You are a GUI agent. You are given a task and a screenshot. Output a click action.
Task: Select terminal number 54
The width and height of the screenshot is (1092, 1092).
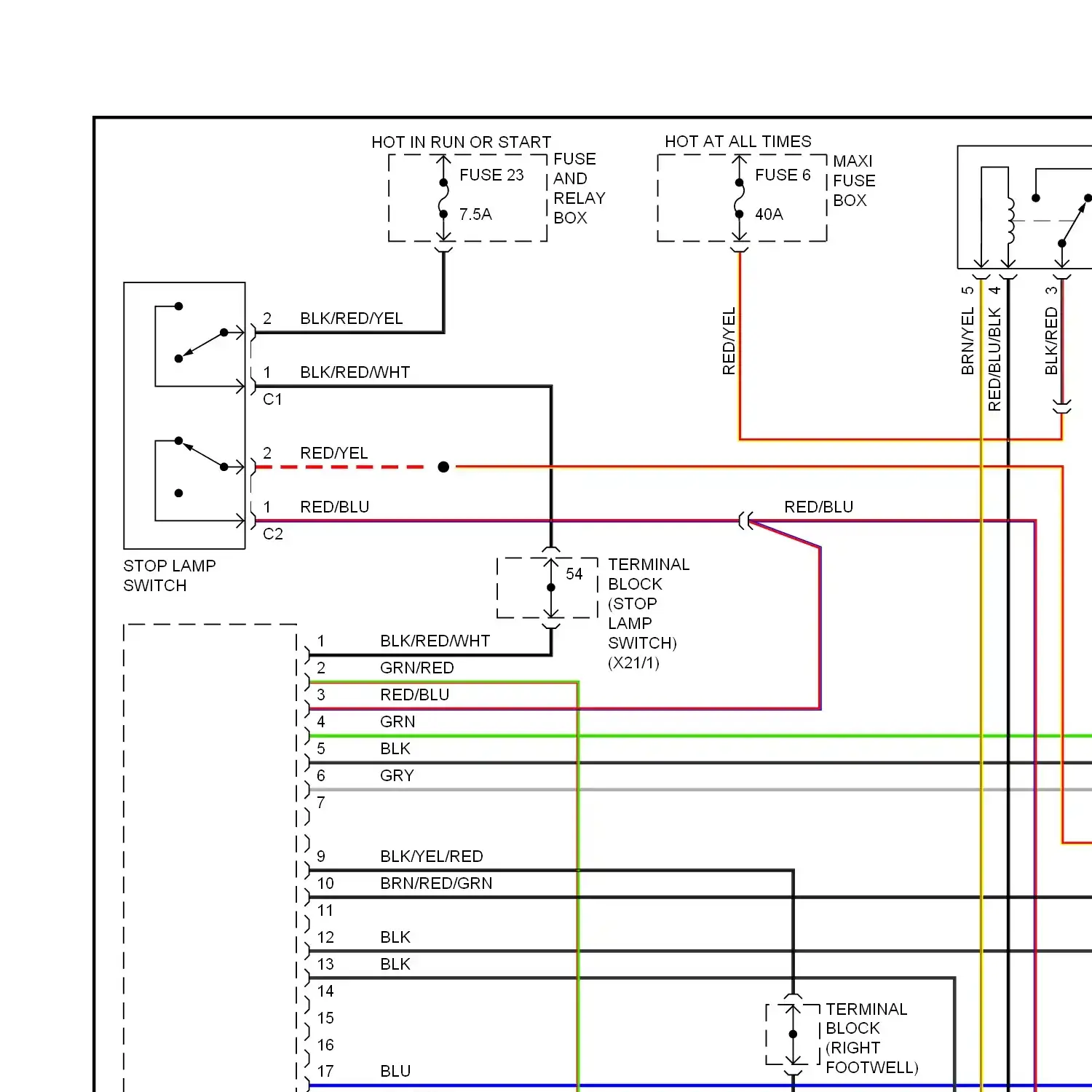pyautogui.click(x=574, y=574)
